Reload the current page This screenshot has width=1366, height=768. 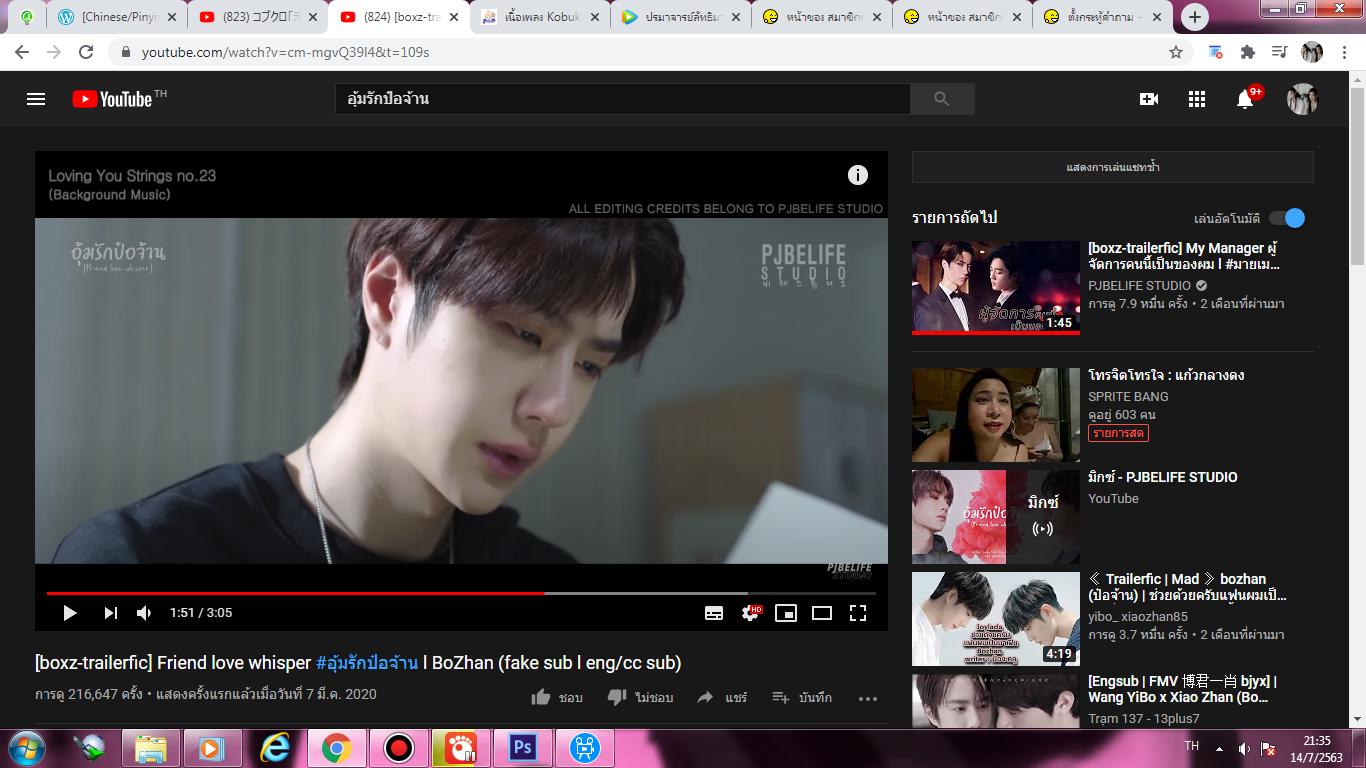(86, 52)
